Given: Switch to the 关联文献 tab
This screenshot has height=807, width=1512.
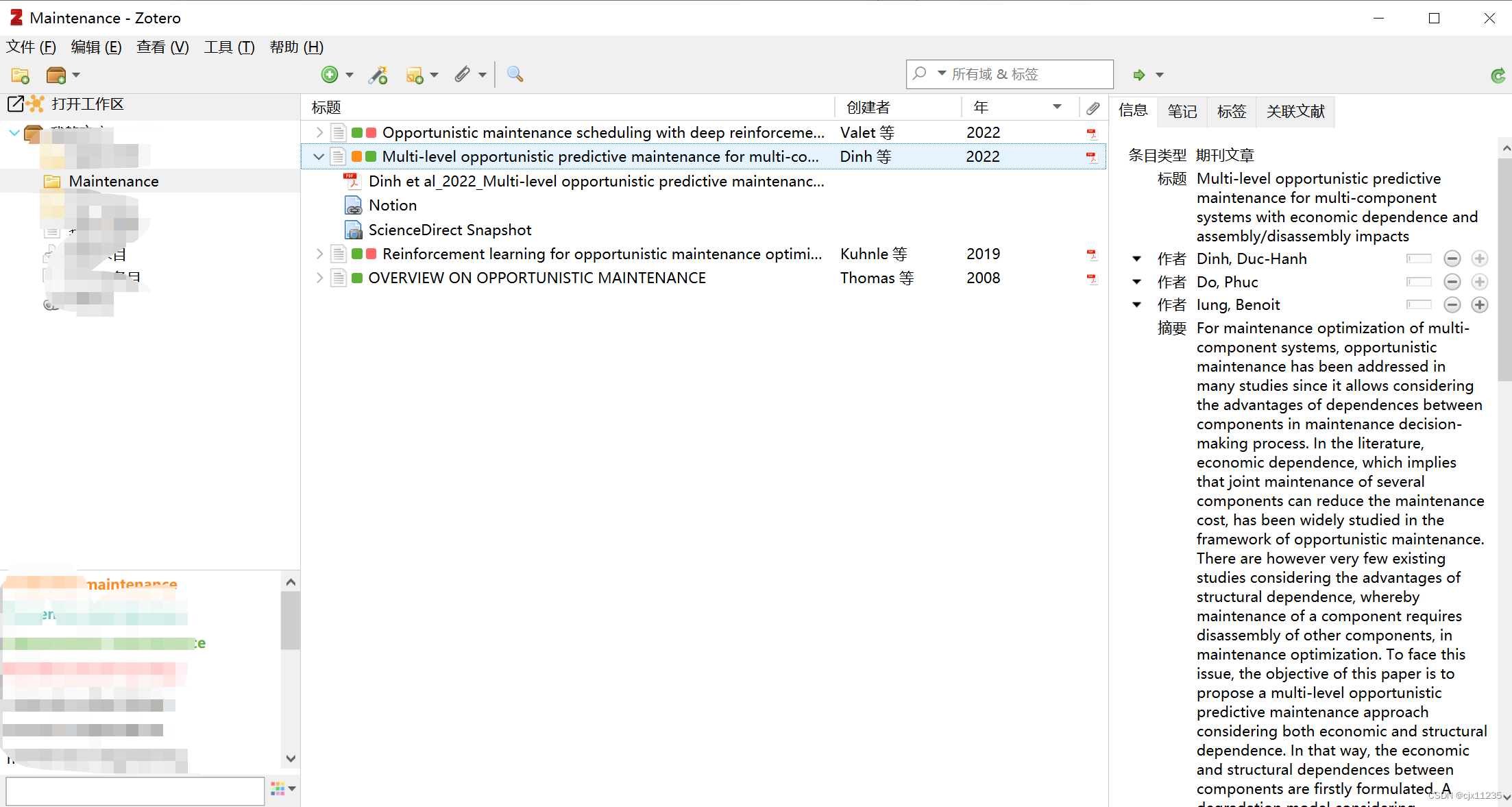Looking at the screenshot, I should pyautogui.click(x=1295, y=111).
